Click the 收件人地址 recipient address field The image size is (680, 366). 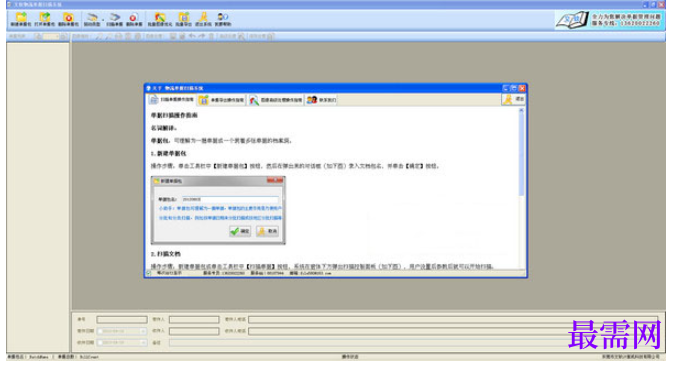pos(453,331)
